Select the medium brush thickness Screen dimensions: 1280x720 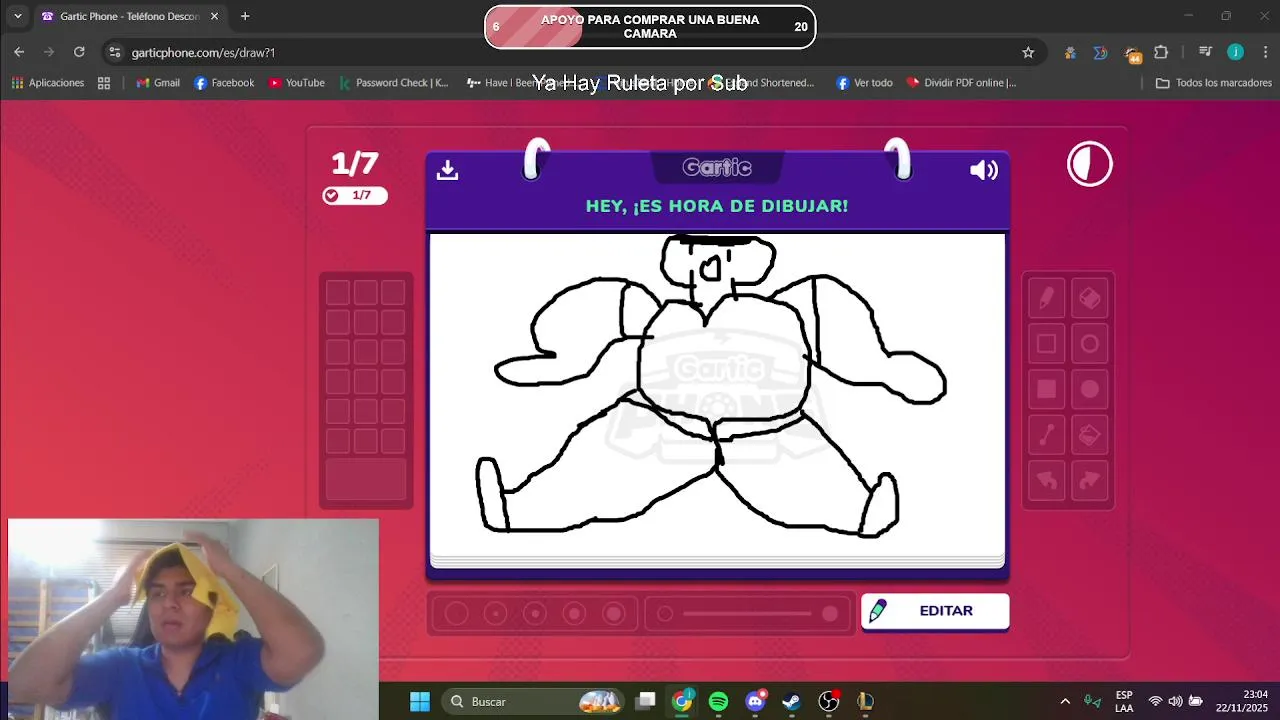[x=535, y=614]
